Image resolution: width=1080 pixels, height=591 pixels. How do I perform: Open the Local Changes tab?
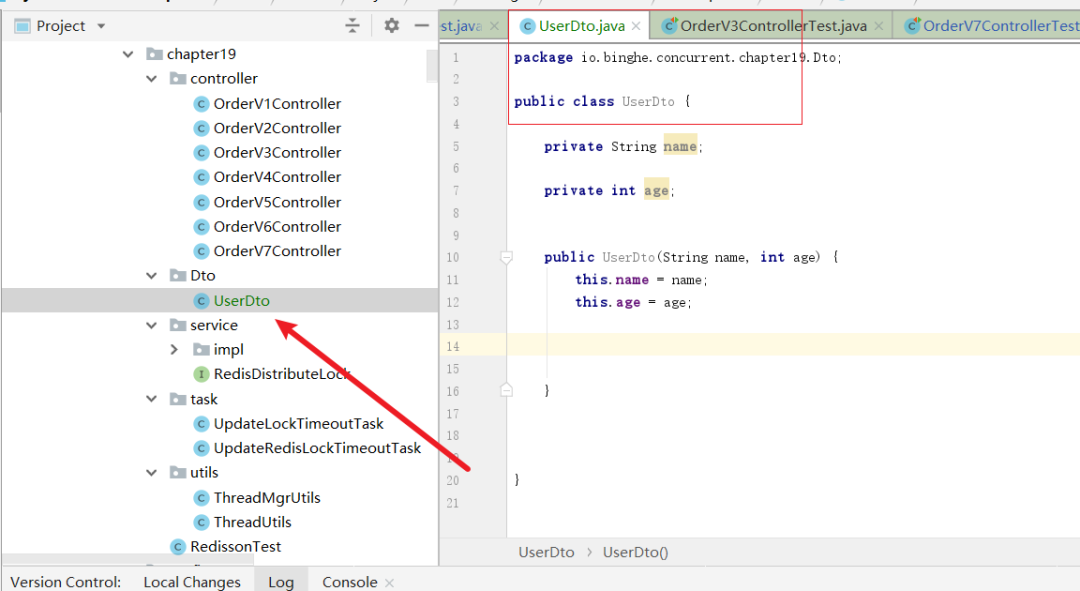[192, 582]
